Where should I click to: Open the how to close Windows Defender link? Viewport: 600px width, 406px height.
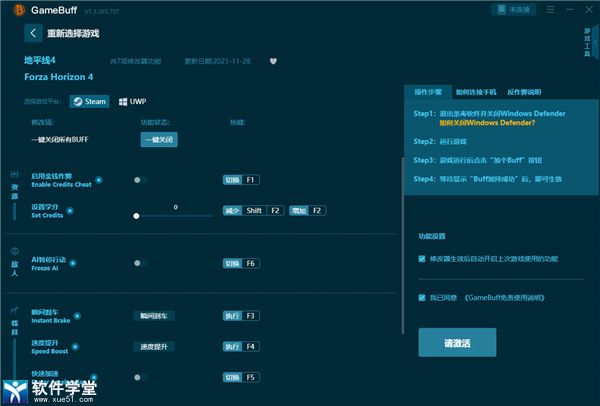[x=487, y=123]
